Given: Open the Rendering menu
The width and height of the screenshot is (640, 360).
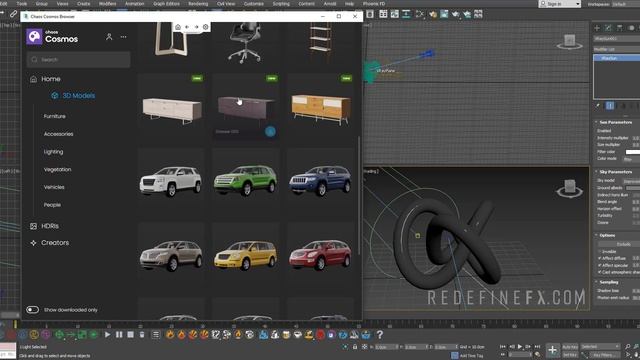Looking at the screenshot, I should click(x=198, y=4).
